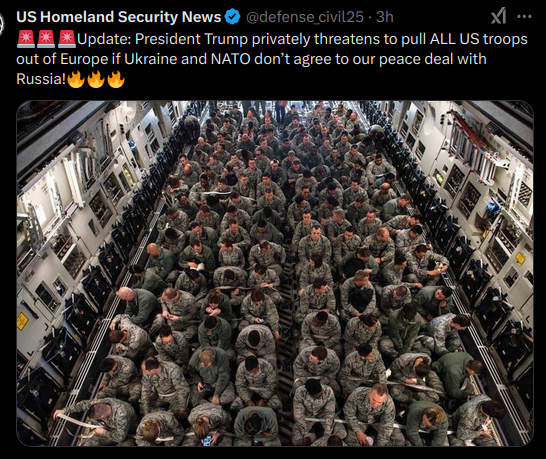Click the word Russia! in the tweet
This screenshot has width=546, height=459.
click(x=41, y=79)
